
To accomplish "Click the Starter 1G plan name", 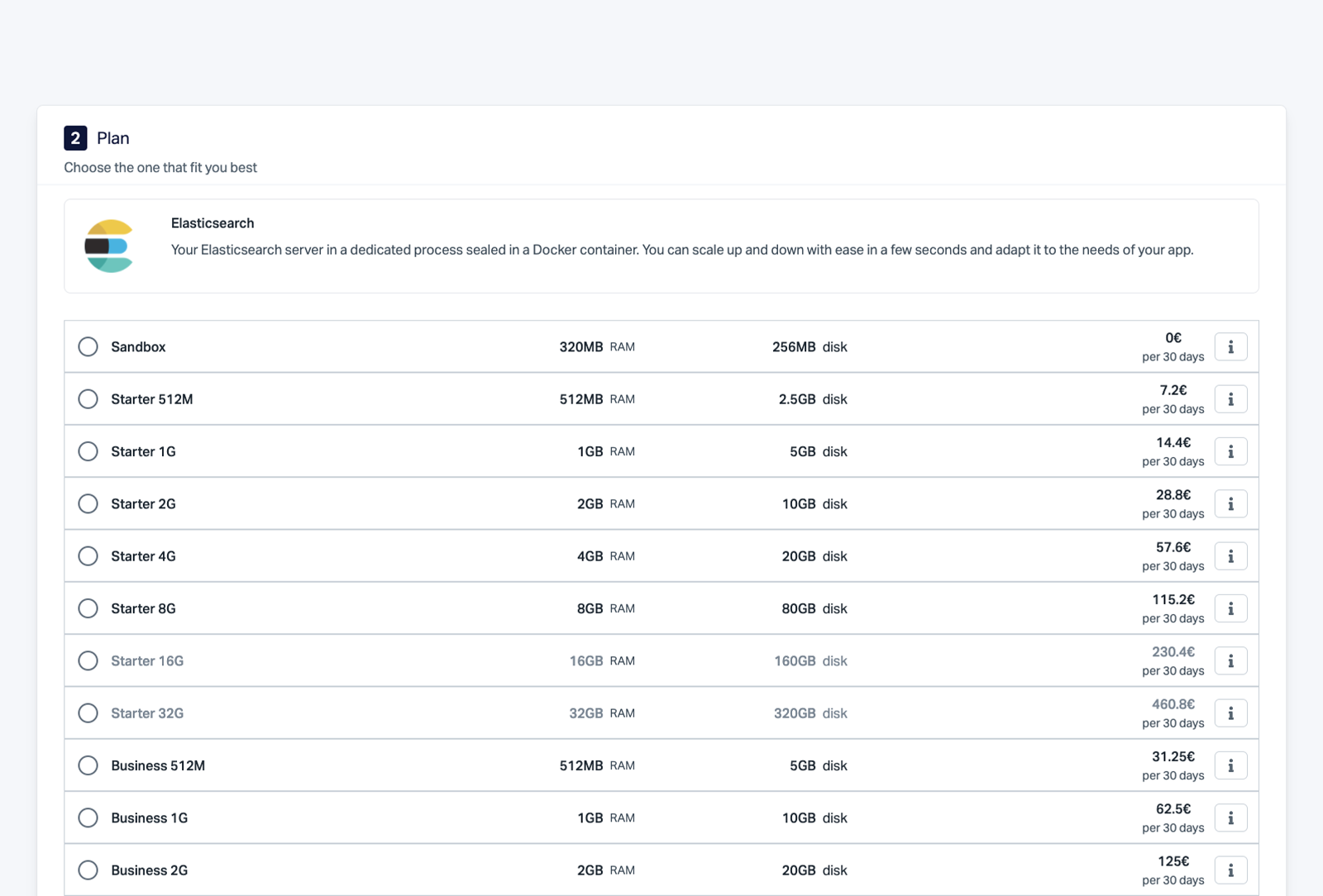I will tap(143, 451).
